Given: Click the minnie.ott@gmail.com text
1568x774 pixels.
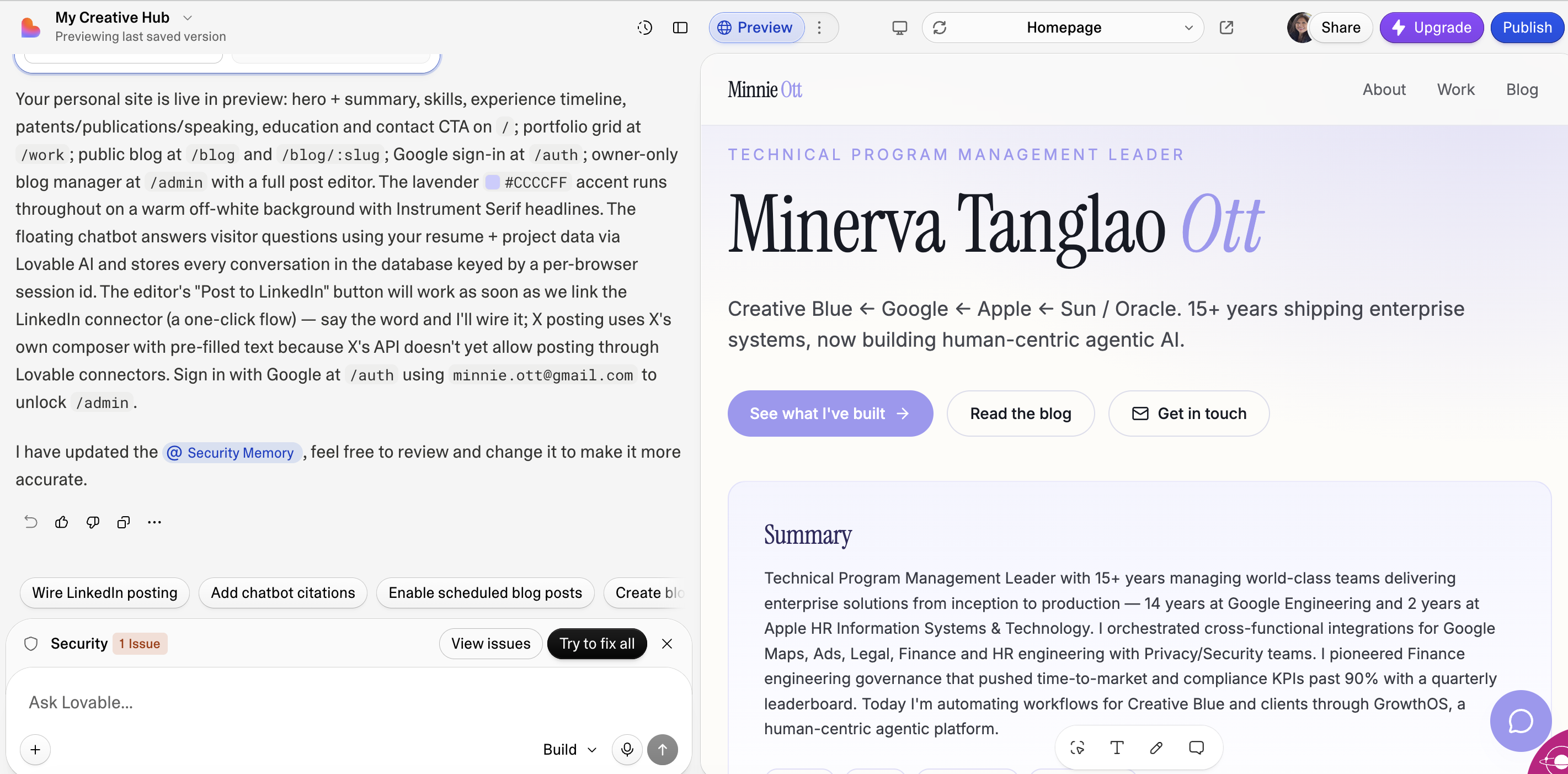Looking at the screenshot, I should point(542,375).
